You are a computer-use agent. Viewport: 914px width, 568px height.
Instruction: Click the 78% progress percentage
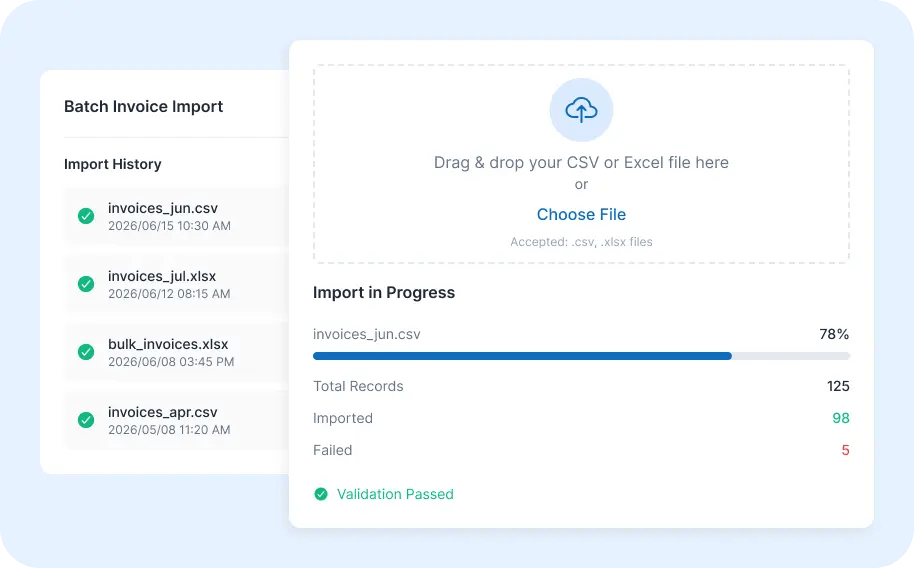coord(834,334)
